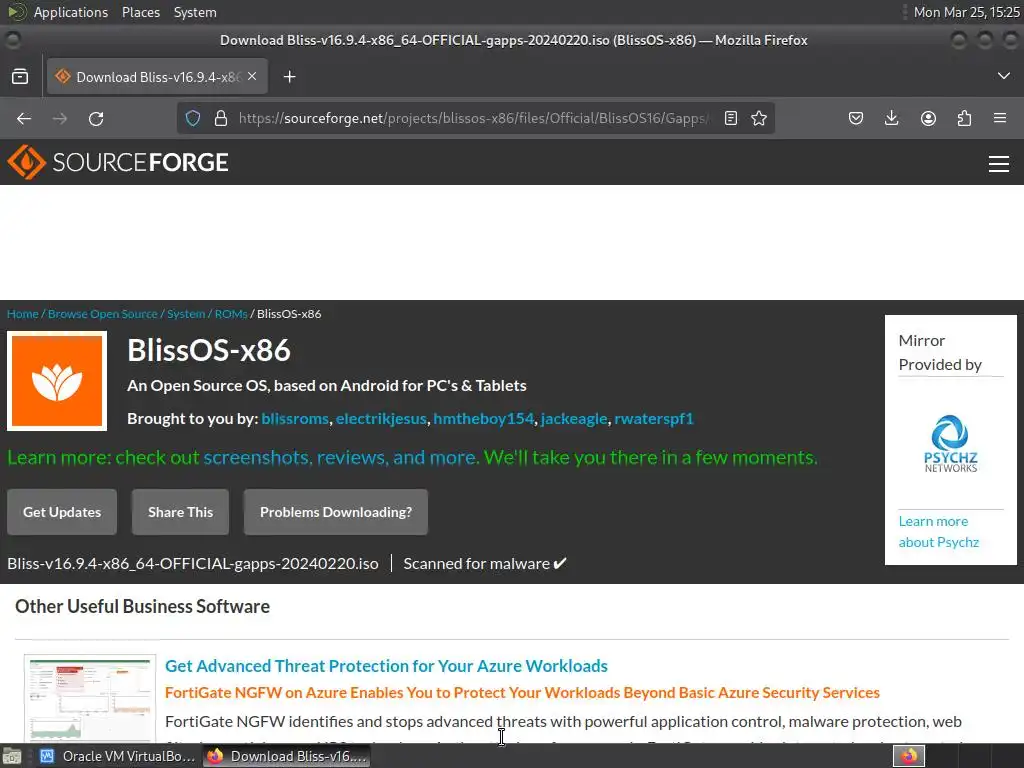Open Firefox account icon

tap(928, 118)
